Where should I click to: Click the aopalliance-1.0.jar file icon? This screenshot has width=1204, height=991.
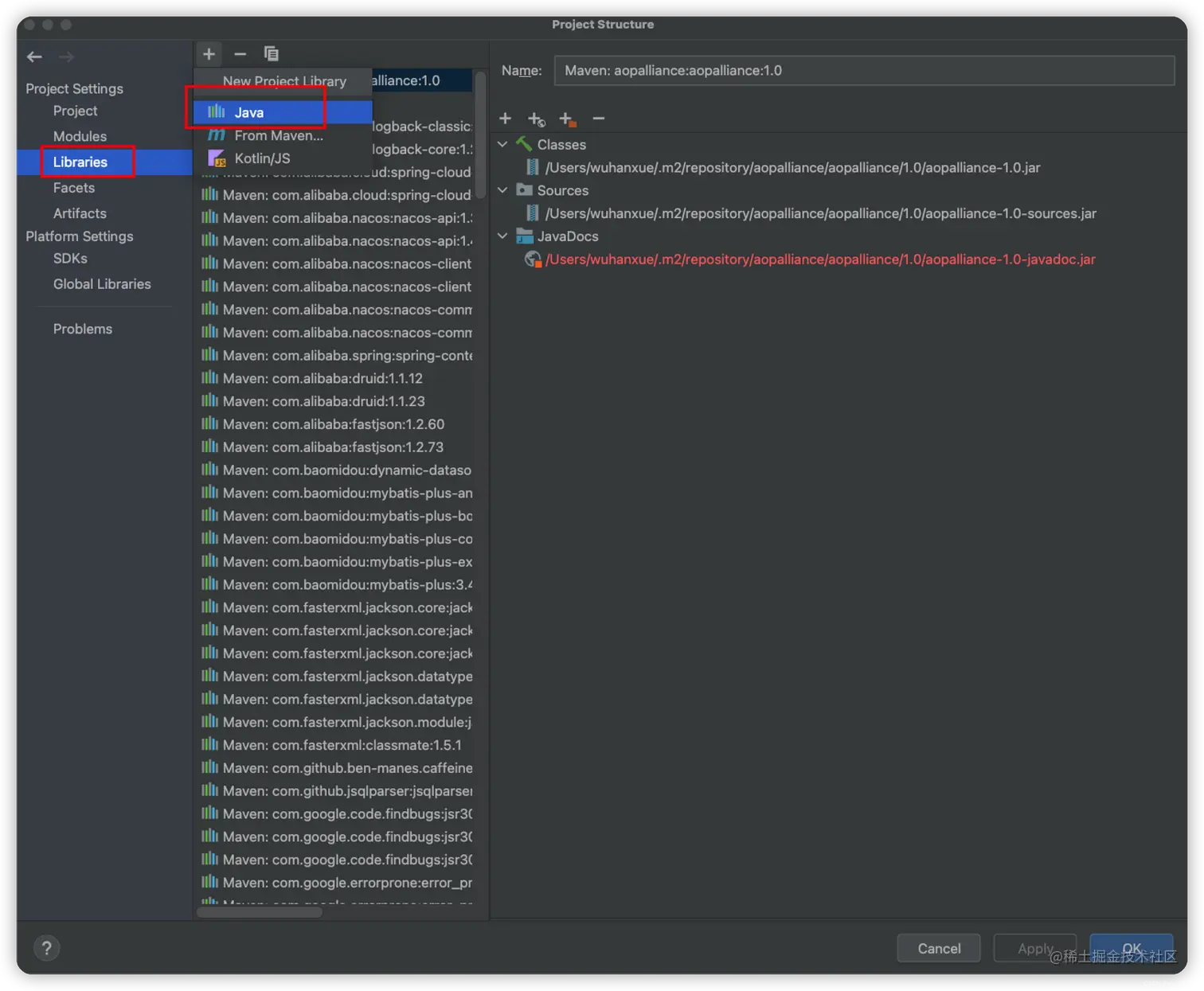(533, 167)
